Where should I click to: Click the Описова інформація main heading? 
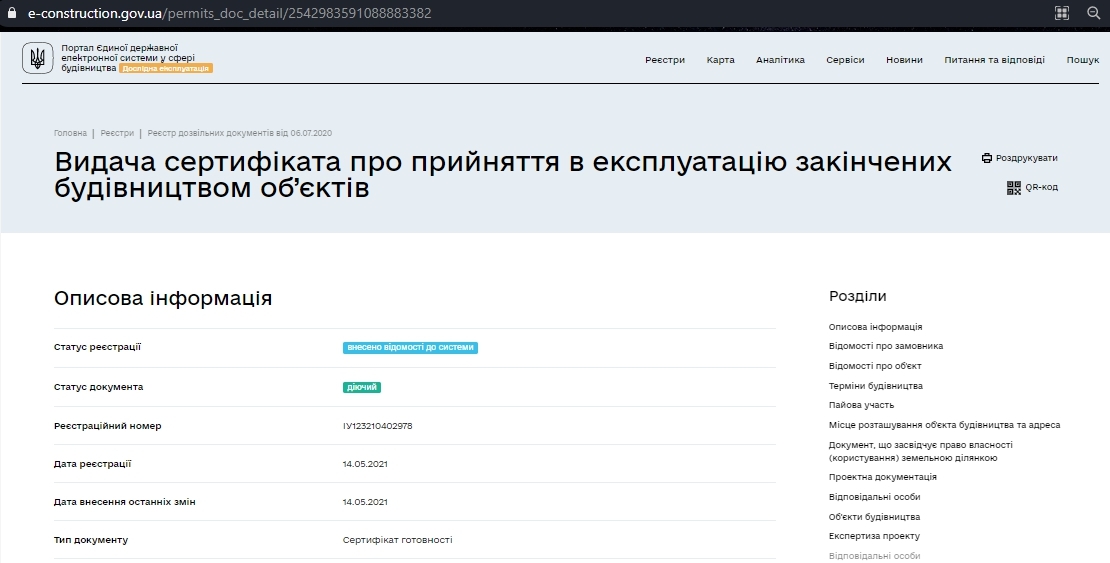tap(163, 298)
